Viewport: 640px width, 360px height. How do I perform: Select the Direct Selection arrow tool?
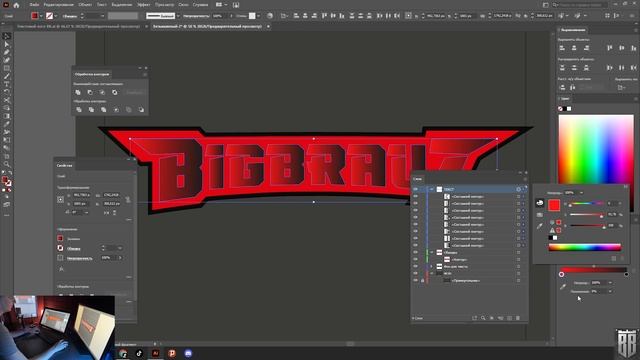click(x=7, y=44)
